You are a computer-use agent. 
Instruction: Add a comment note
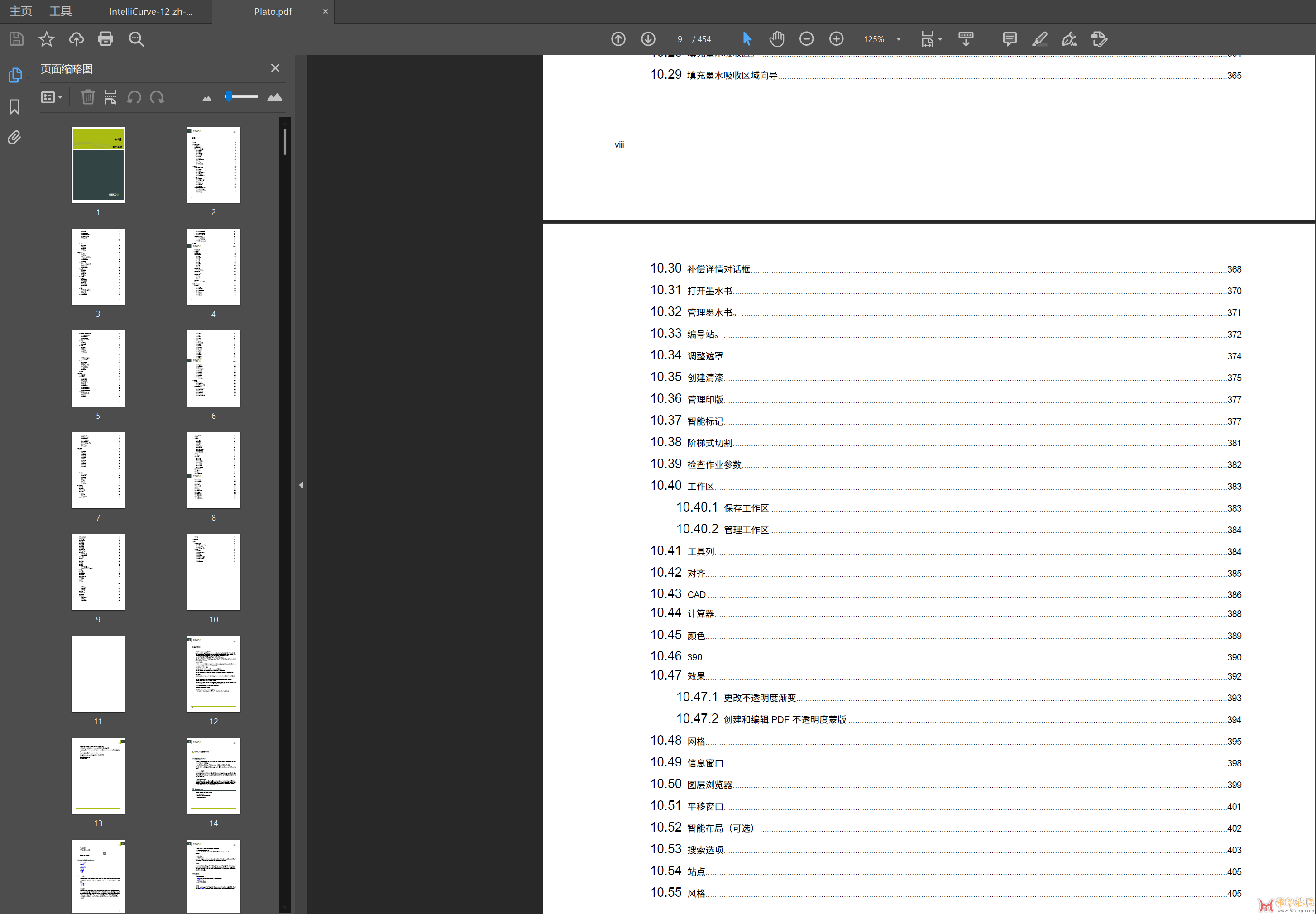[x=1010, y=39]
